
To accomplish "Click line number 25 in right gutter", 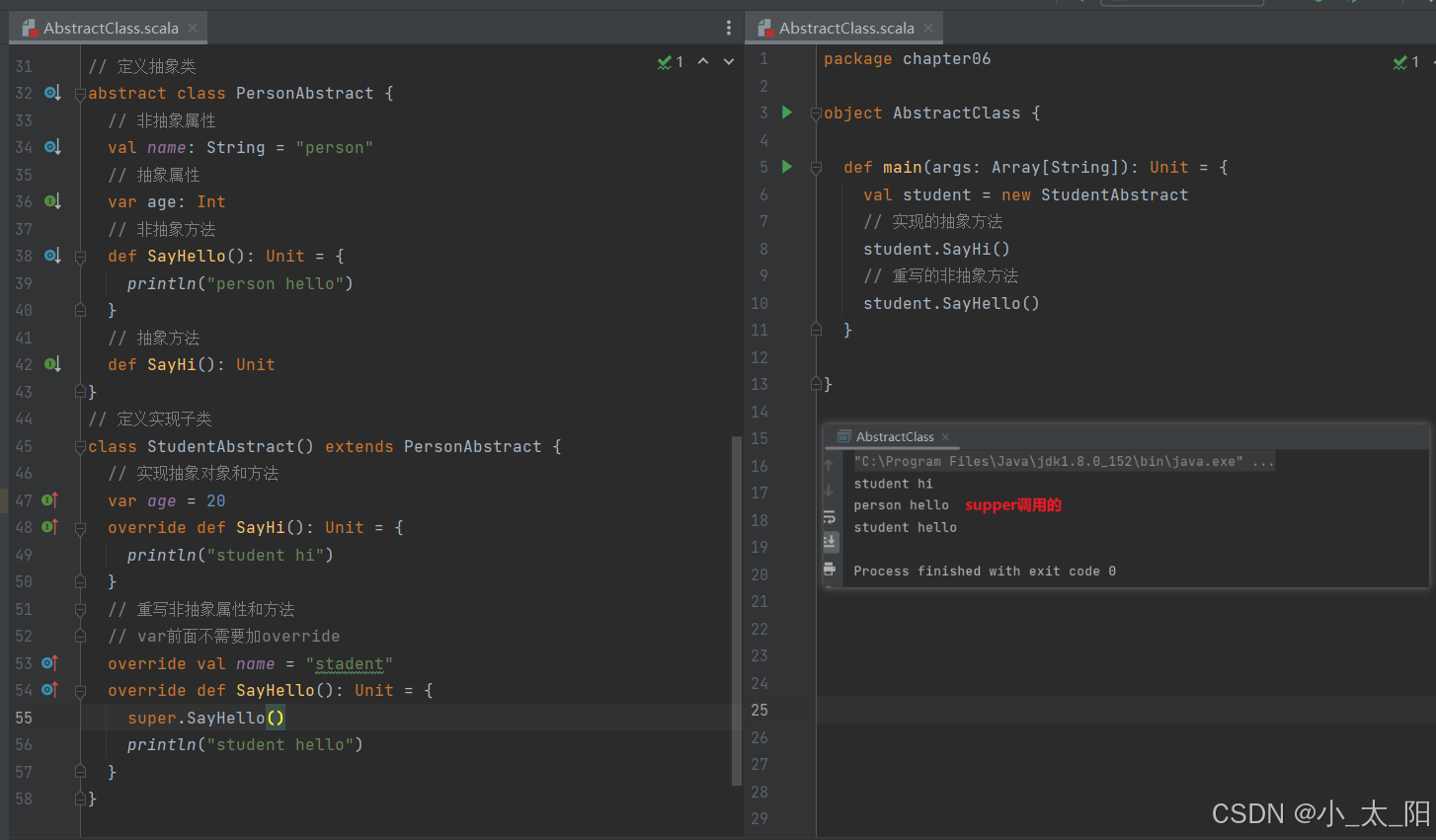I will (759, 710).
